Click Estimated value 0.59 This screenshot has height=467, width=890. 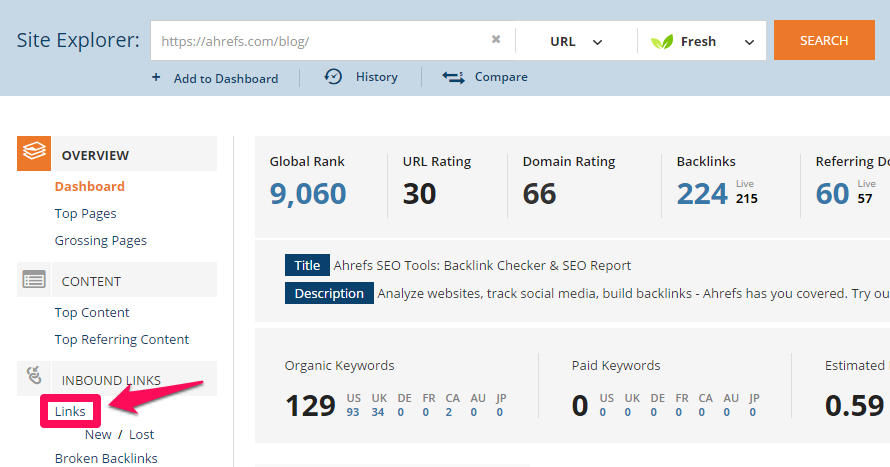pyautogui.click(x=854, y=406)
